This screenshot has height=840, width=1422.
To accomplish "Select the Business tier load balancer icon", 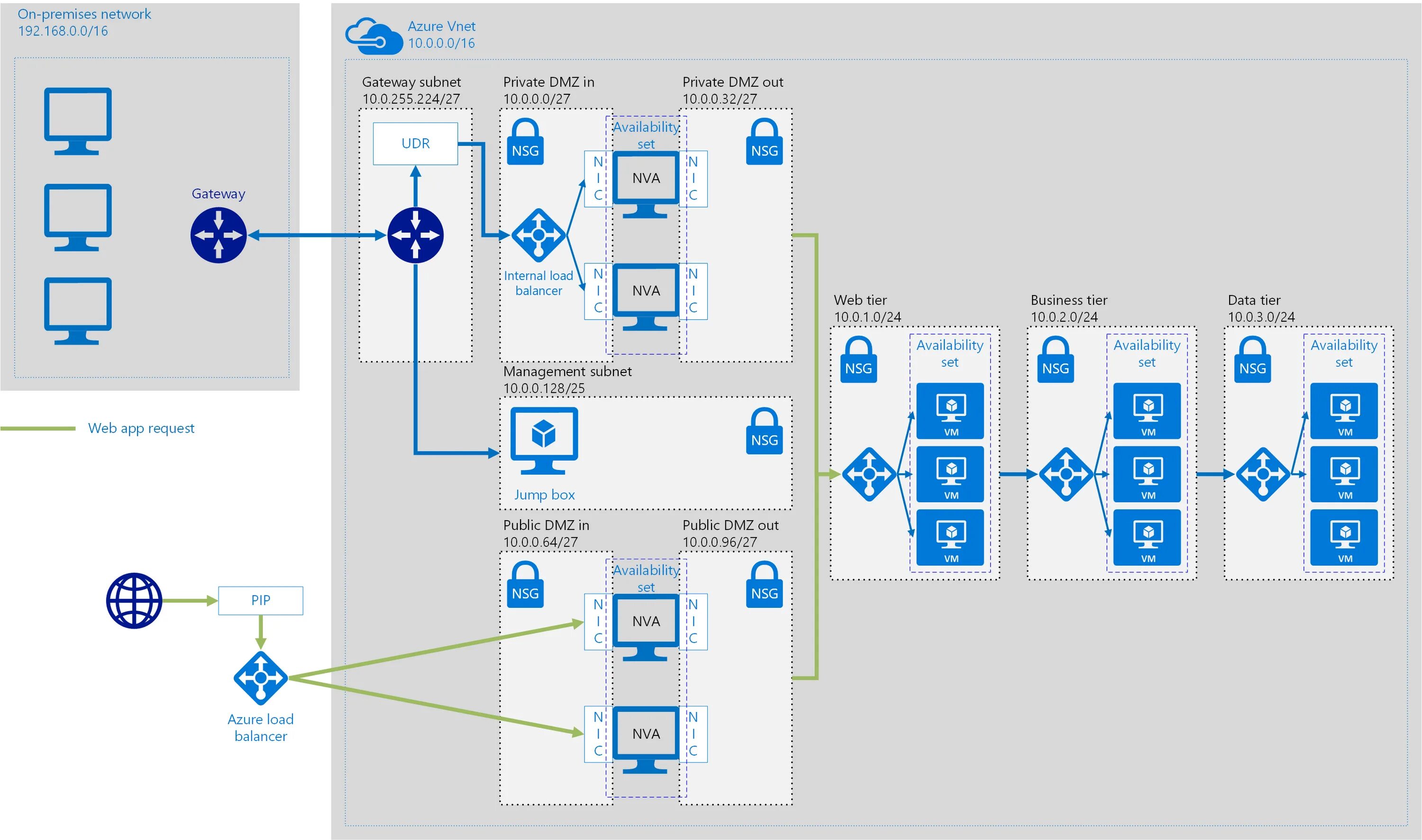I will 1065,474.
